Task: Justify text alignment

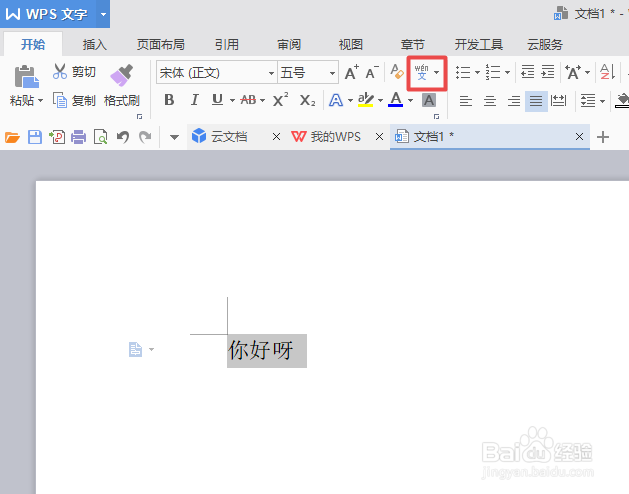Action: (x=536, y=100)
